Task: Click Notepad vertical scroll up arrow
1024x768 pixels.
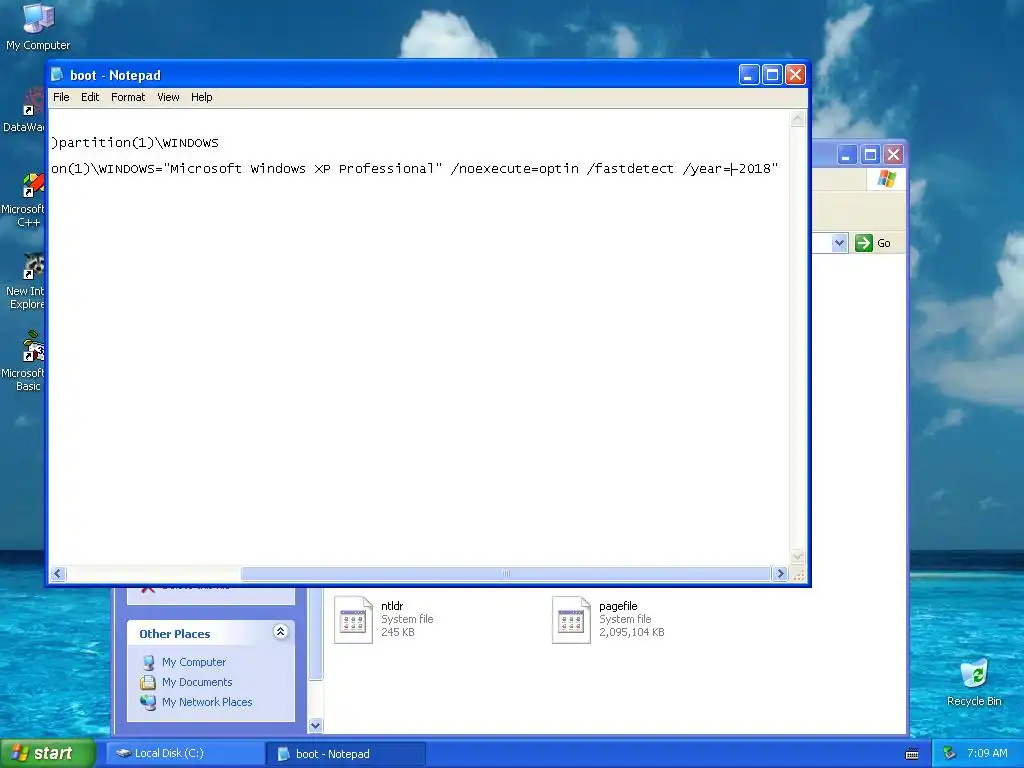Action: [797, 119]
